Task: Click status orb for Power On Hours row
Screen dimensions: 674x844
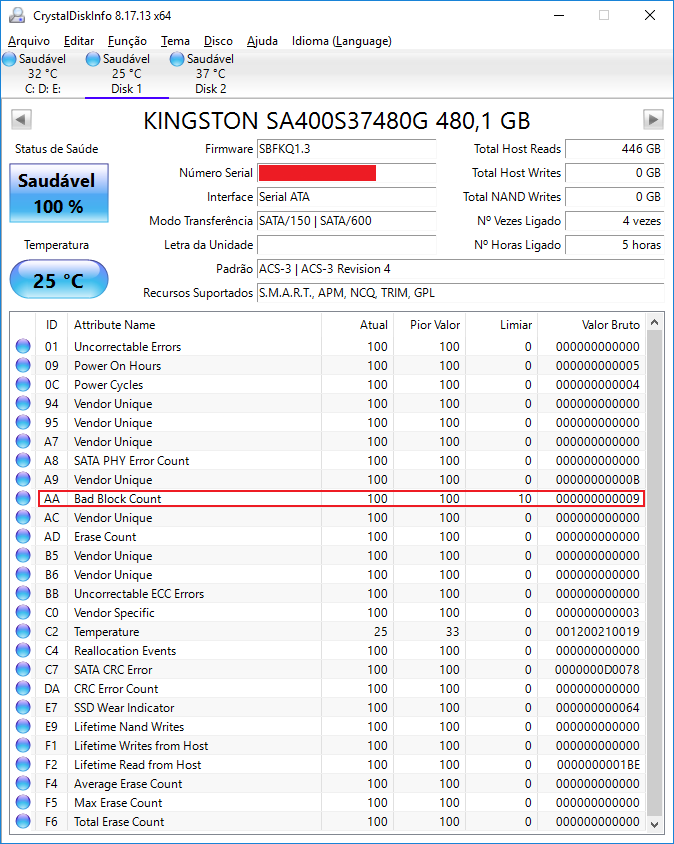Action: 23,365
